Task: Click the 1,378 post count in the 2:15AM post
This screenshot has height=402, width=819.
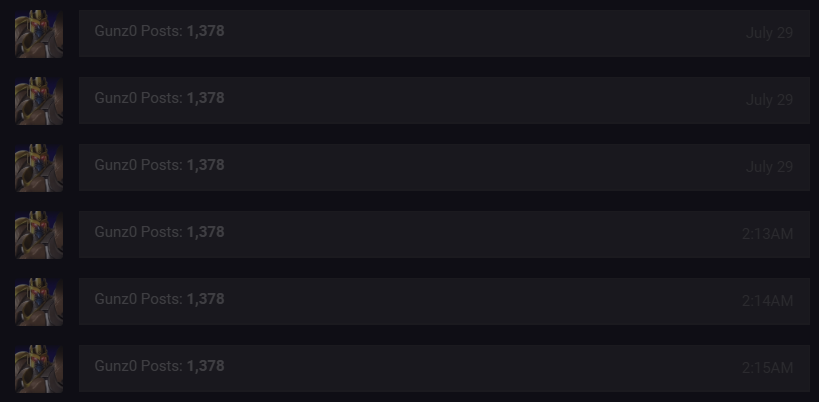Action: click(x=205, y=365)
